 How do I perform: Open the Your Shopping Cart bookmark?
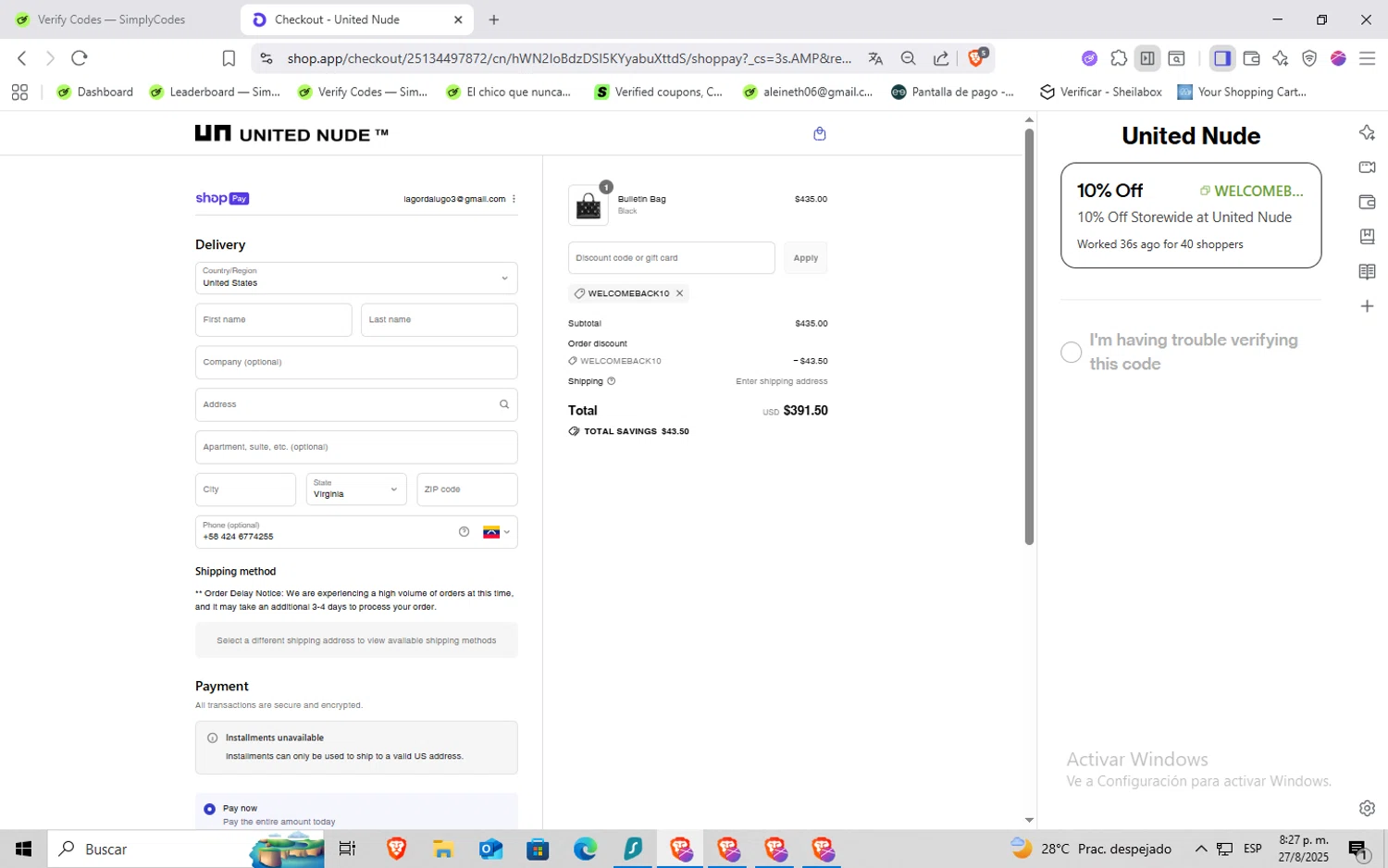coord(1242,92)
